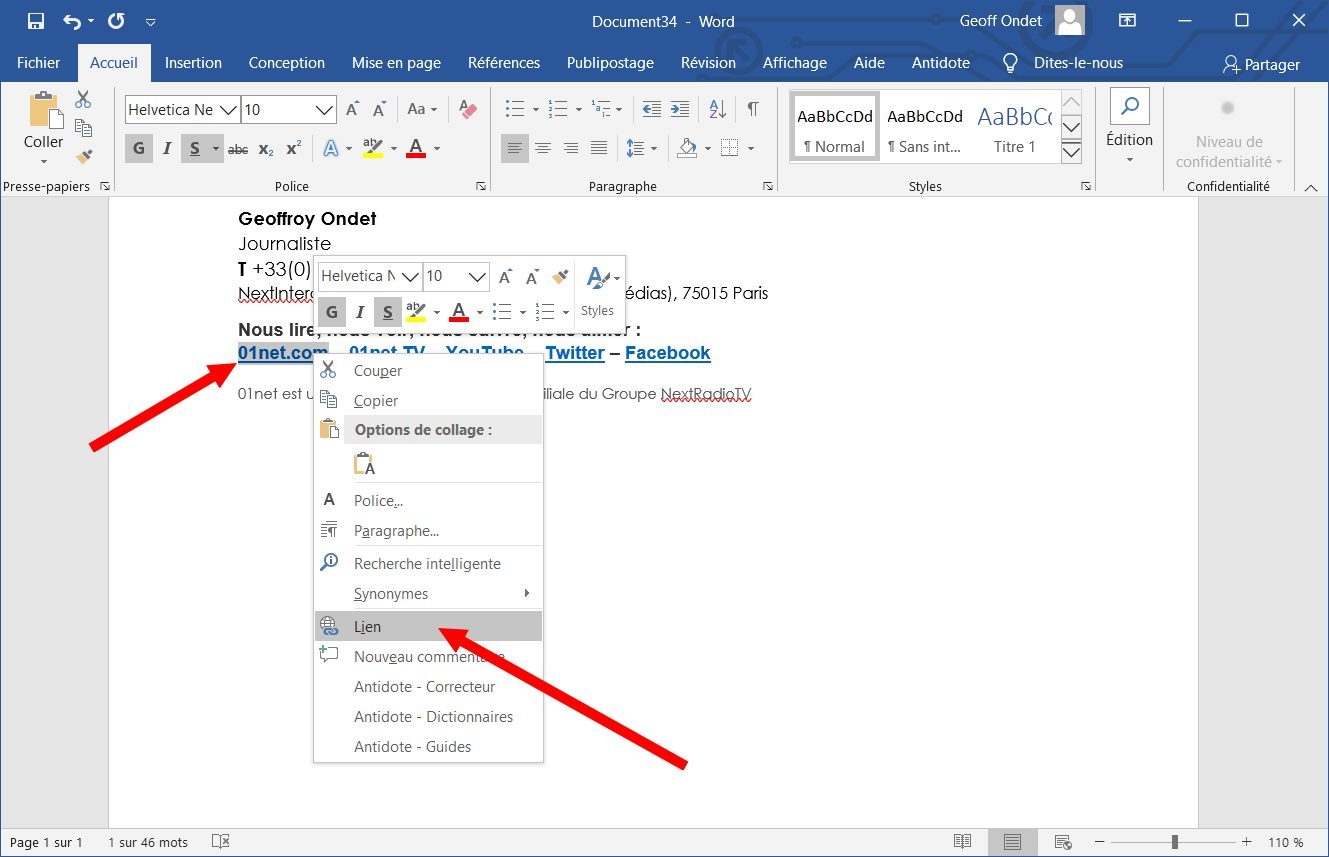Click the 110 % zoom level

[x=1286, y=842]
